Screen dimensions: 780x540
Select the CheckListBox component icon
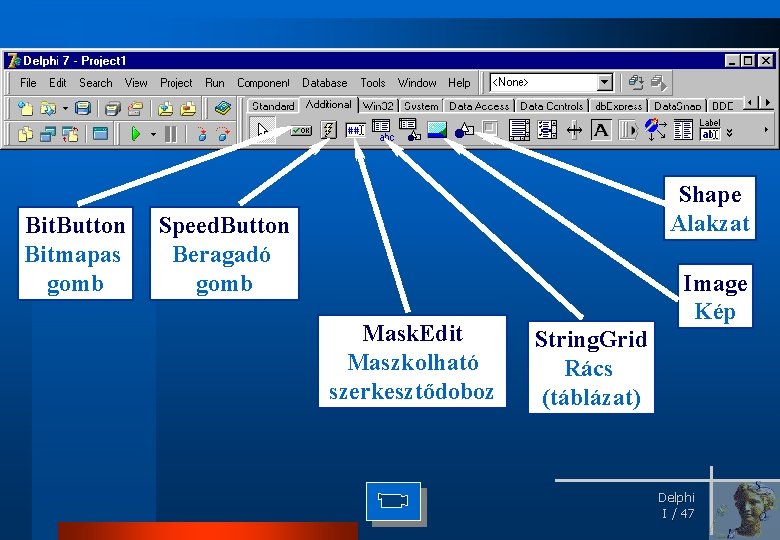pyautogui.click(x=547, y=130)
